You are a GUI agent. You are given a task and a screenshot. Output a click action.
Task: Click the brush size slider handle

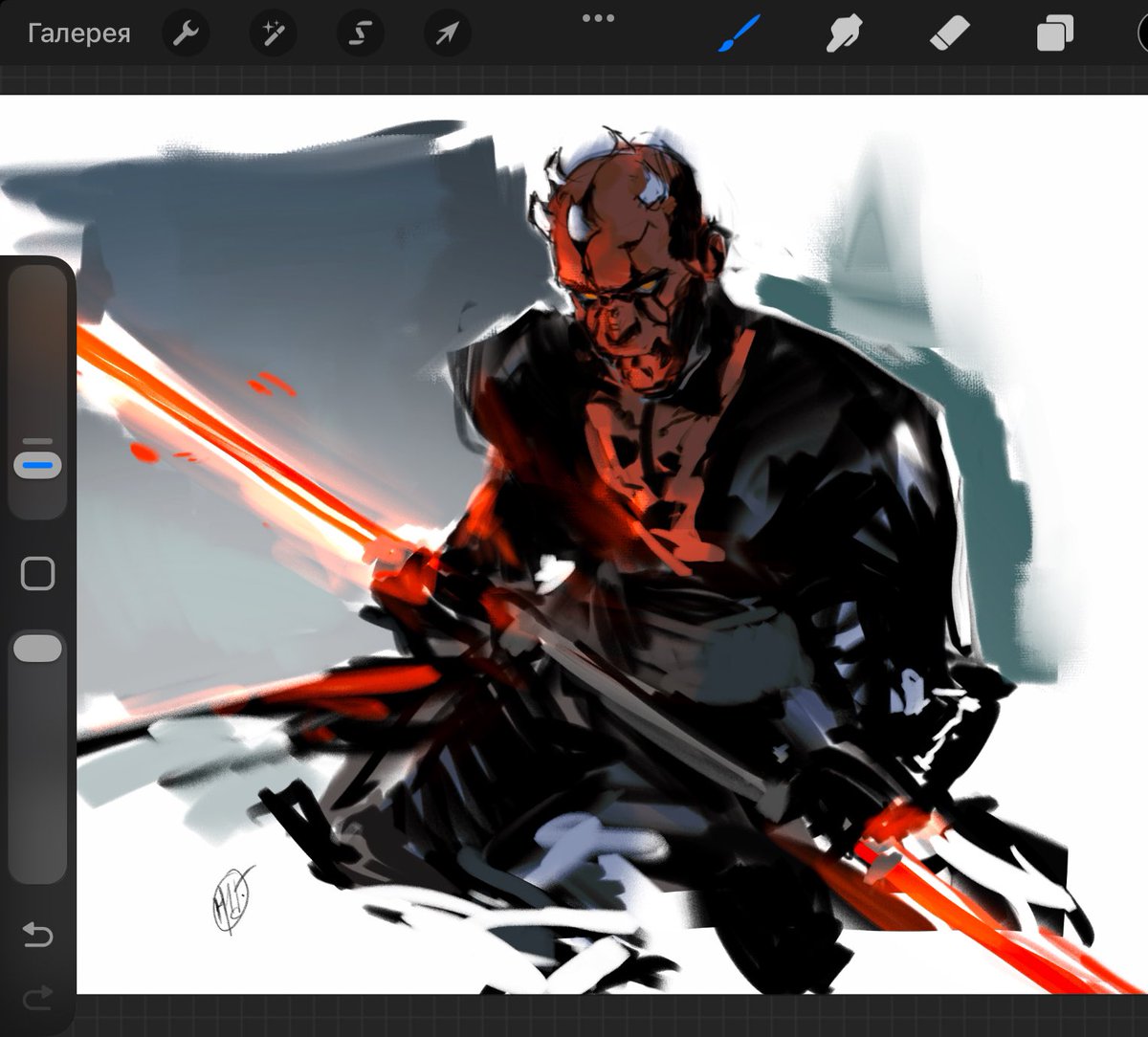point(37,464)
